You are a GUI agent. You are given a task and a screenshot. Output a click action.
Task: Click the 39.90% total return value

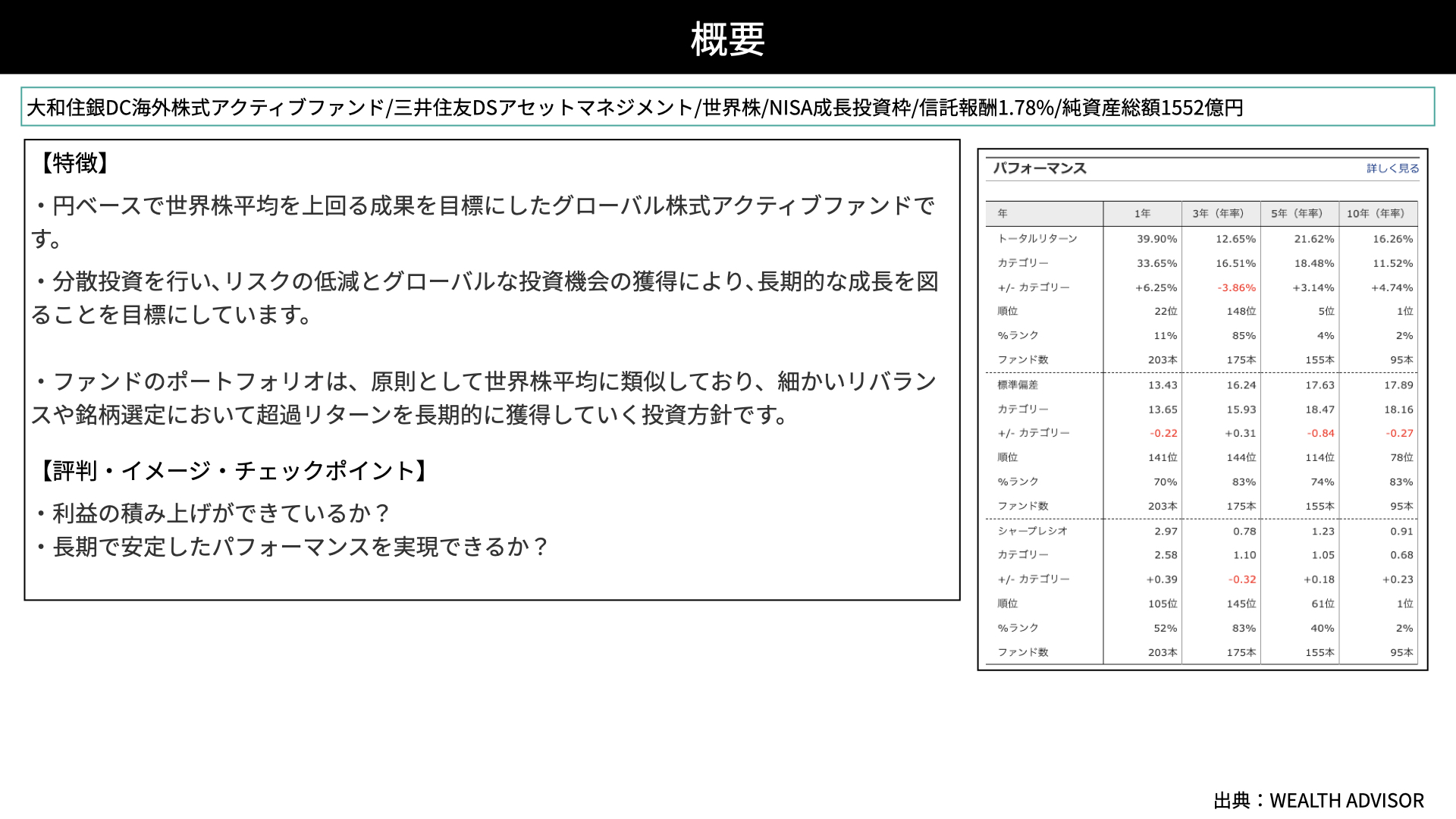(1156, 239)
